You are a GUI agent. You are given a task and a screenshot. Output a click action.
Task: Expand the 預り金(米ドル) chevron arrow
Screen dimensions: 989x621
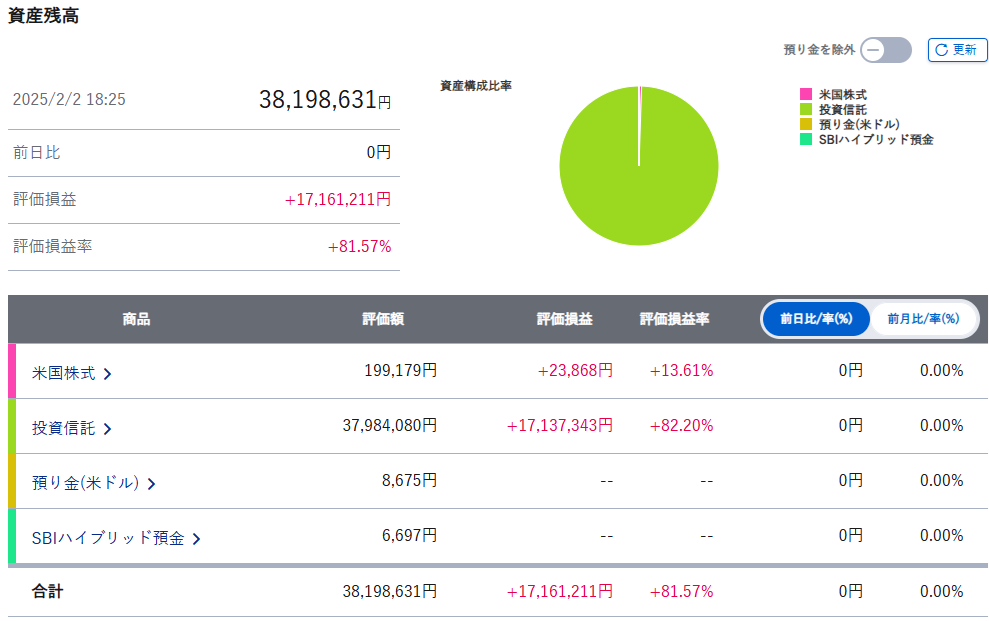[151, 484]
